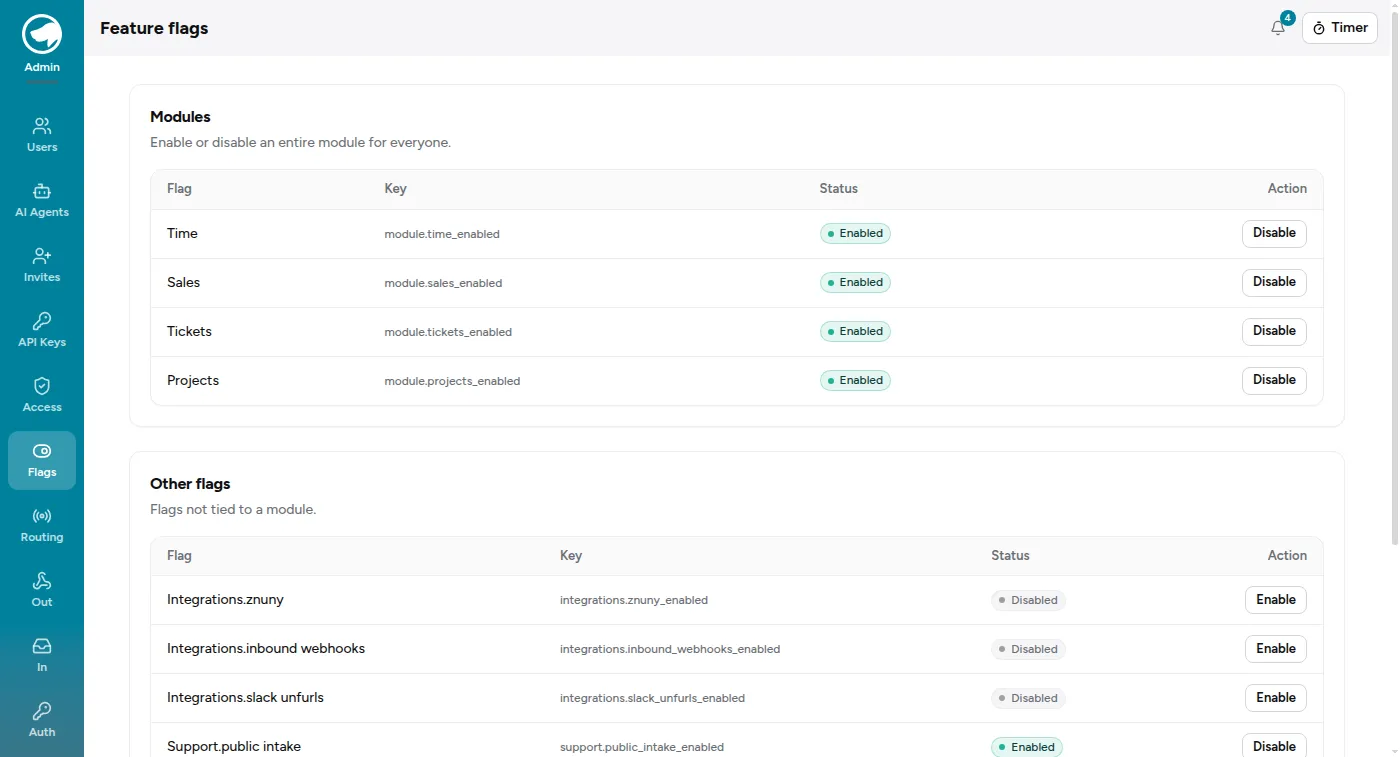Click the Disabled badge for Integrations.slack unfurls
Viewport: 1400px width, 757px height.
(x=1028, y=698)
